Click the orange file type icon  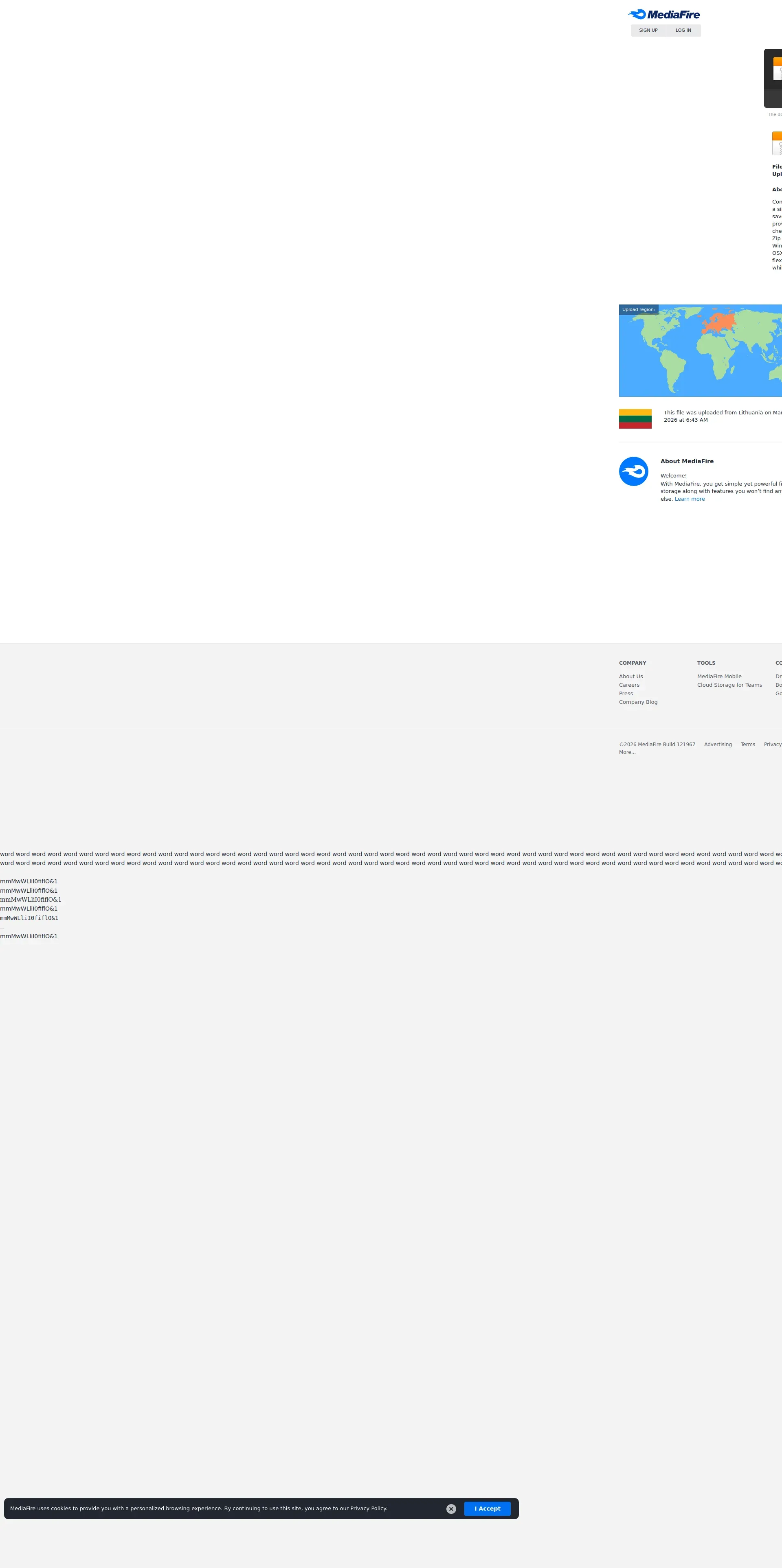coord(777,143)
